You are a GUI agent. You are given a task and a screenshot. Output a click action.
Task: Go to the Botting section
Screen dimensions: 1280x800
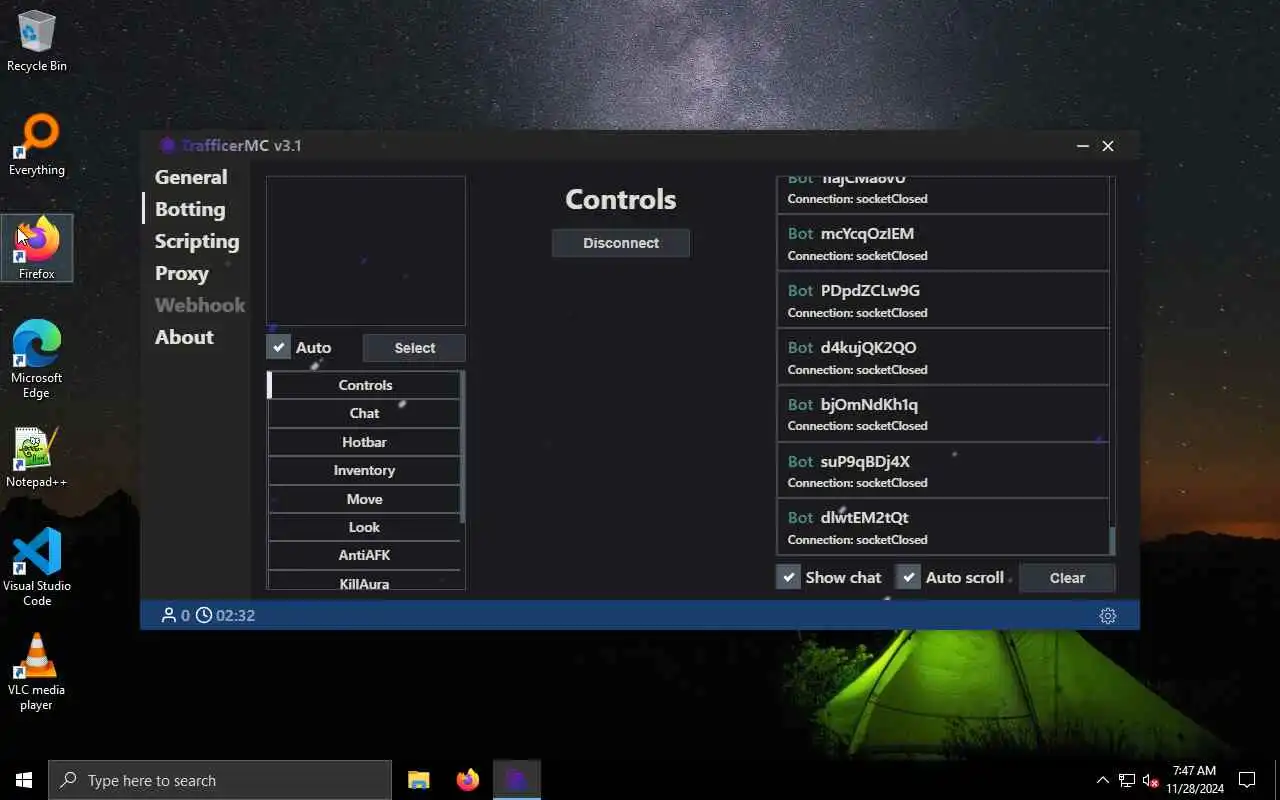[190, 209]
